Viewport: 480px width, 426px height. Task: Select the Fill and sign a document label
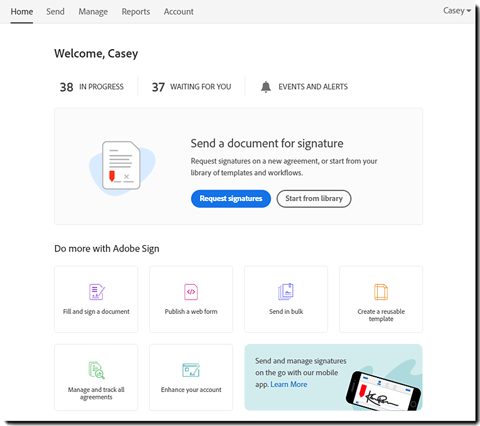96,312
